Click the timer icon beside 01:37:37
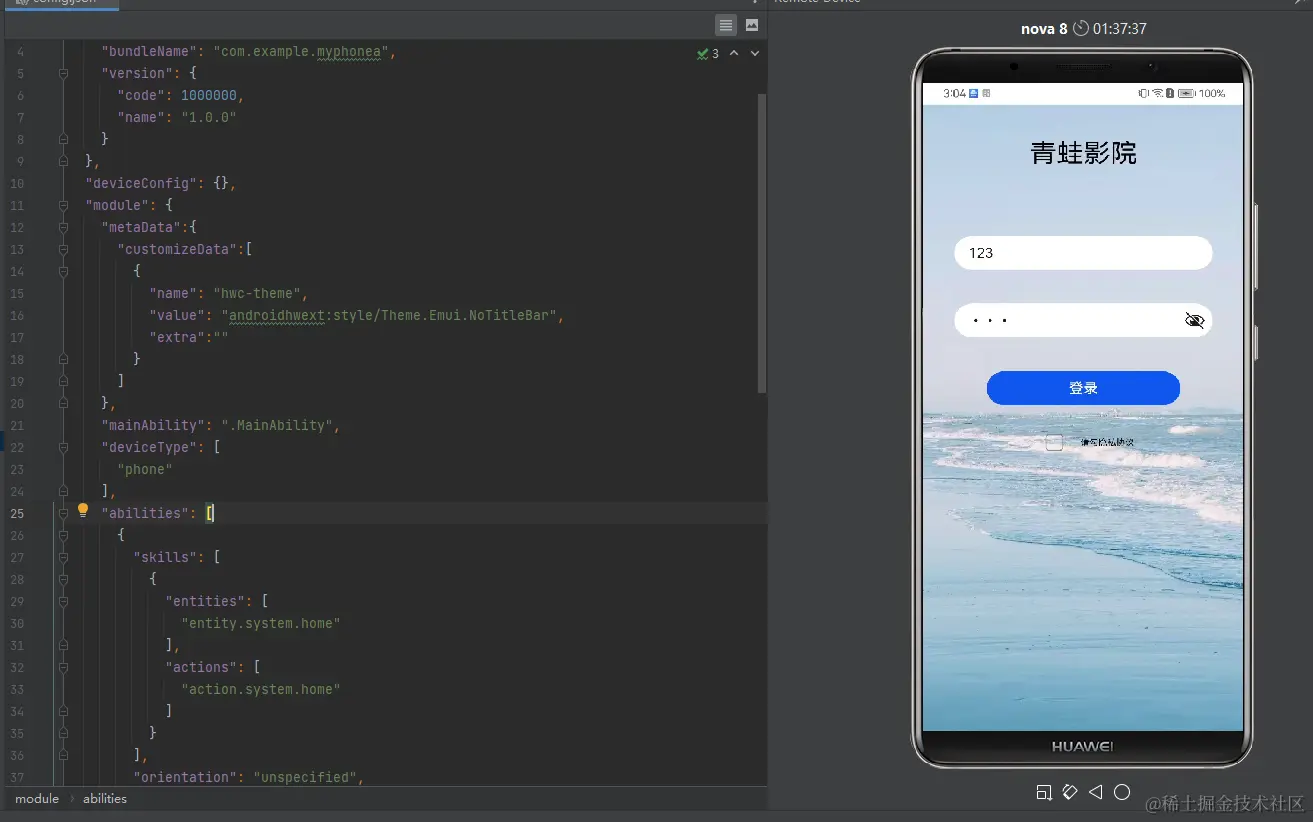 click(x=1081, y=28)
